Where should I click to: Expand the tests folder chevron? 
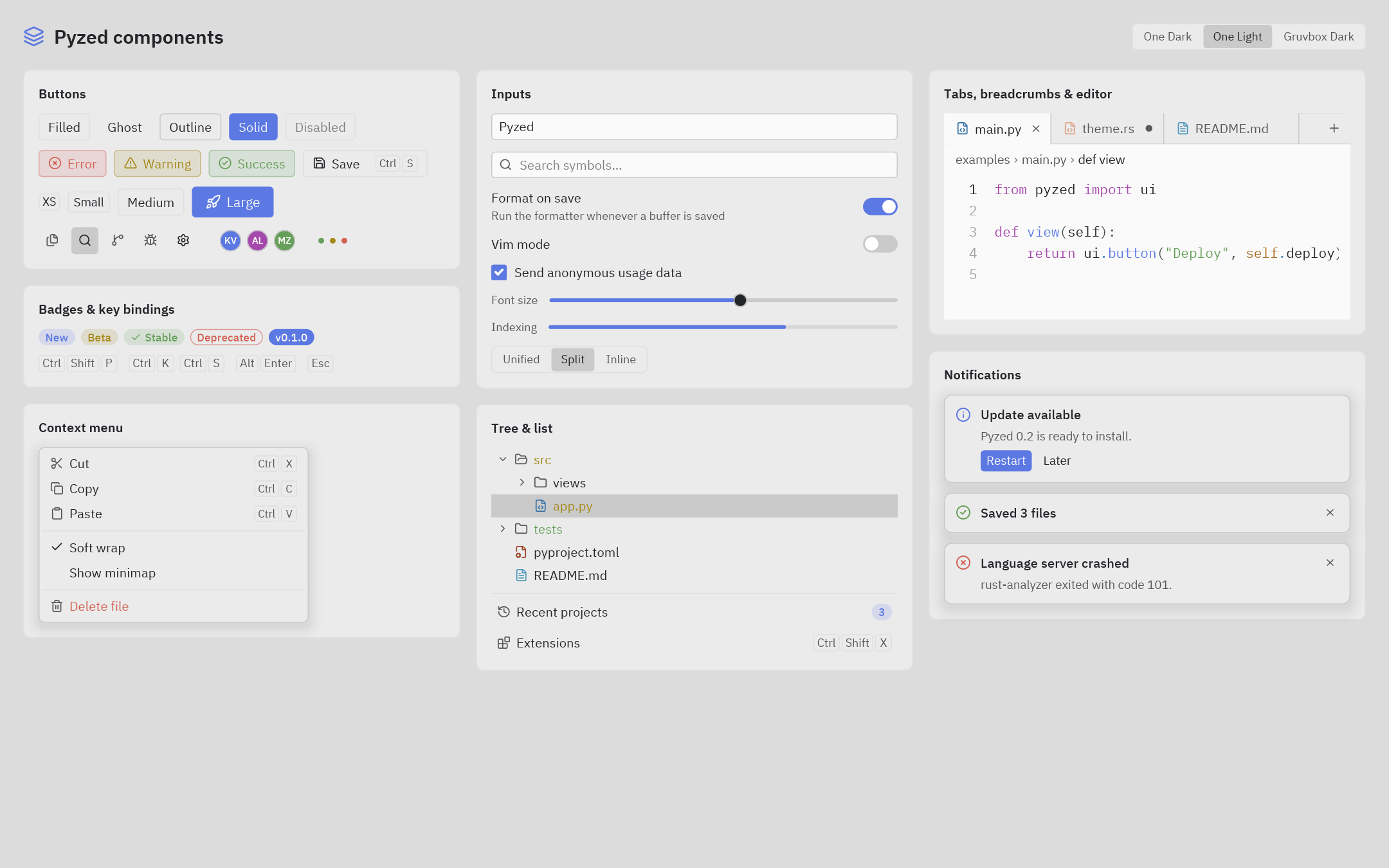(503, 529)
